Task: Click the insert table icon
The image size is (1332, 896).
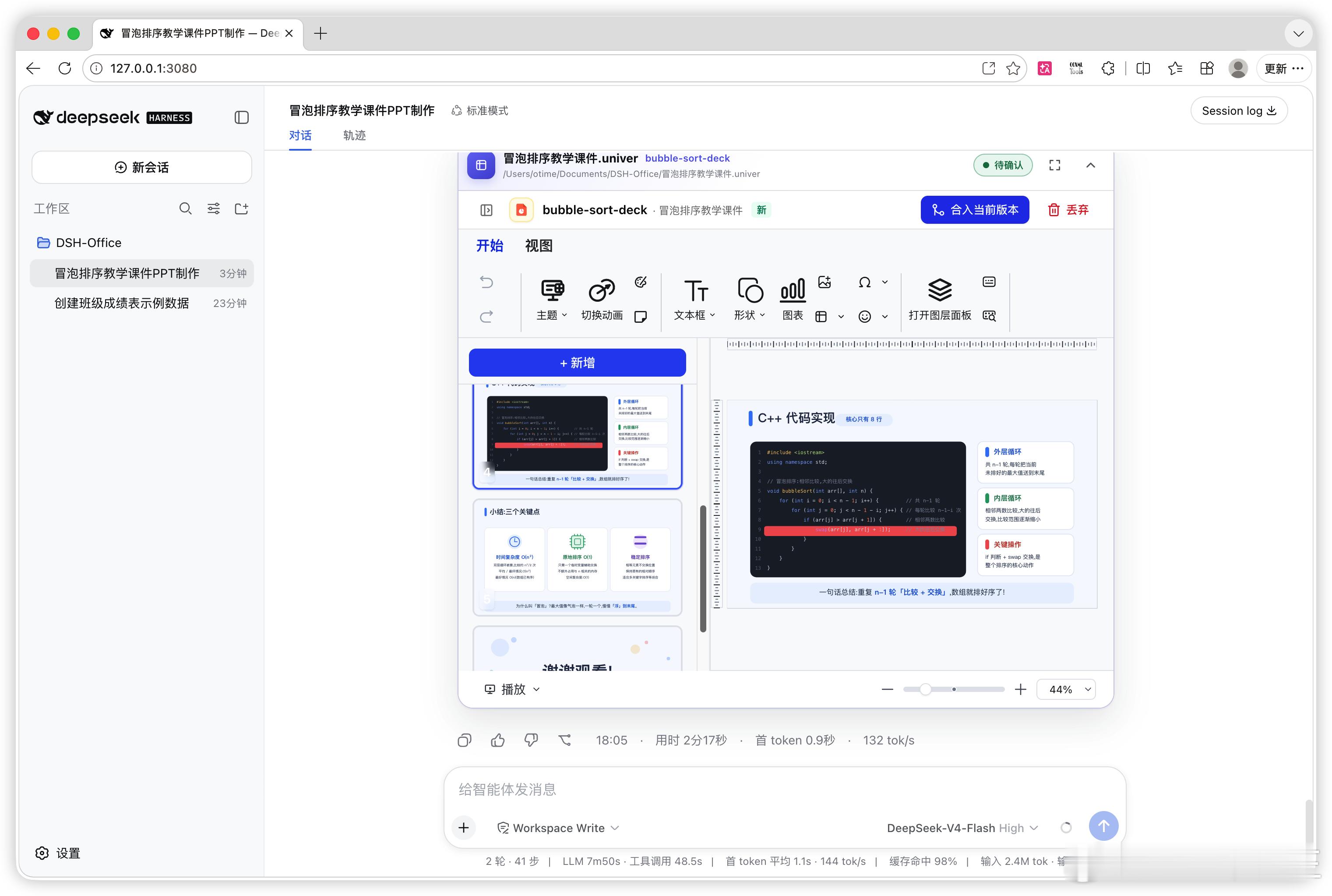Action: coord(821,316)
